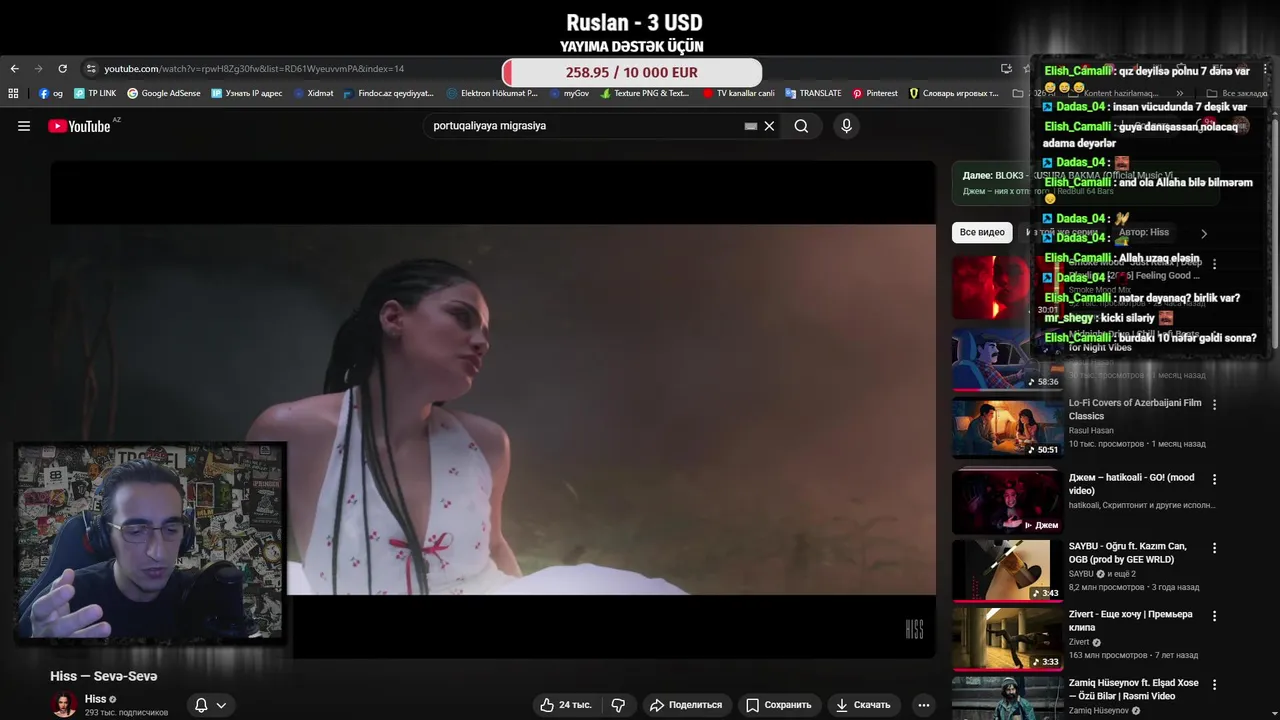Focus the YouTube search field
This screenshot has height=720, width=1280.
585,126
